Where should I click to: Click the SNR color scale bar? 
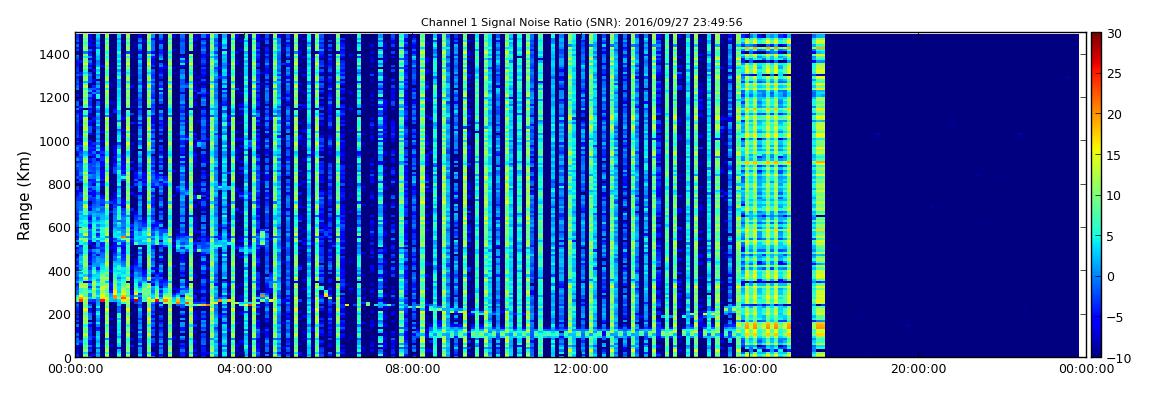1096,195
